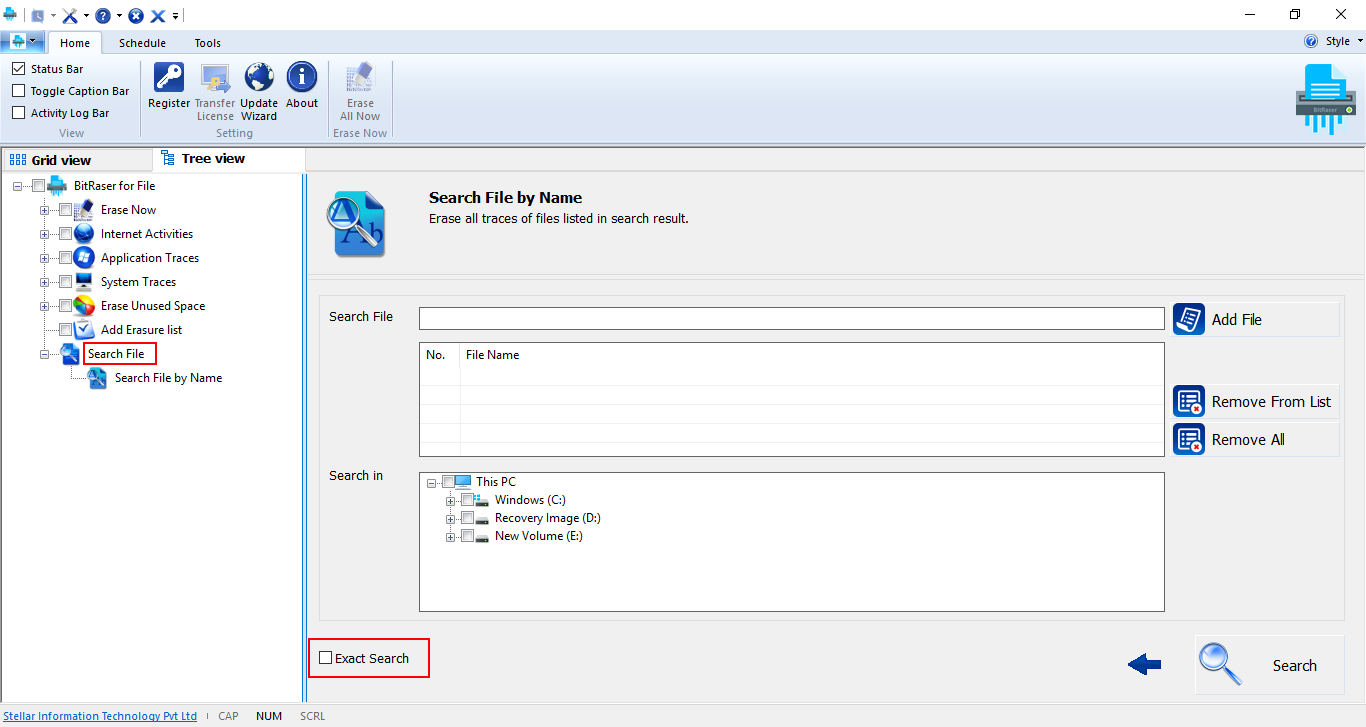Screen dimensions: 1366x727
Task: Select the Search File tree node
Action: [116, 354]
